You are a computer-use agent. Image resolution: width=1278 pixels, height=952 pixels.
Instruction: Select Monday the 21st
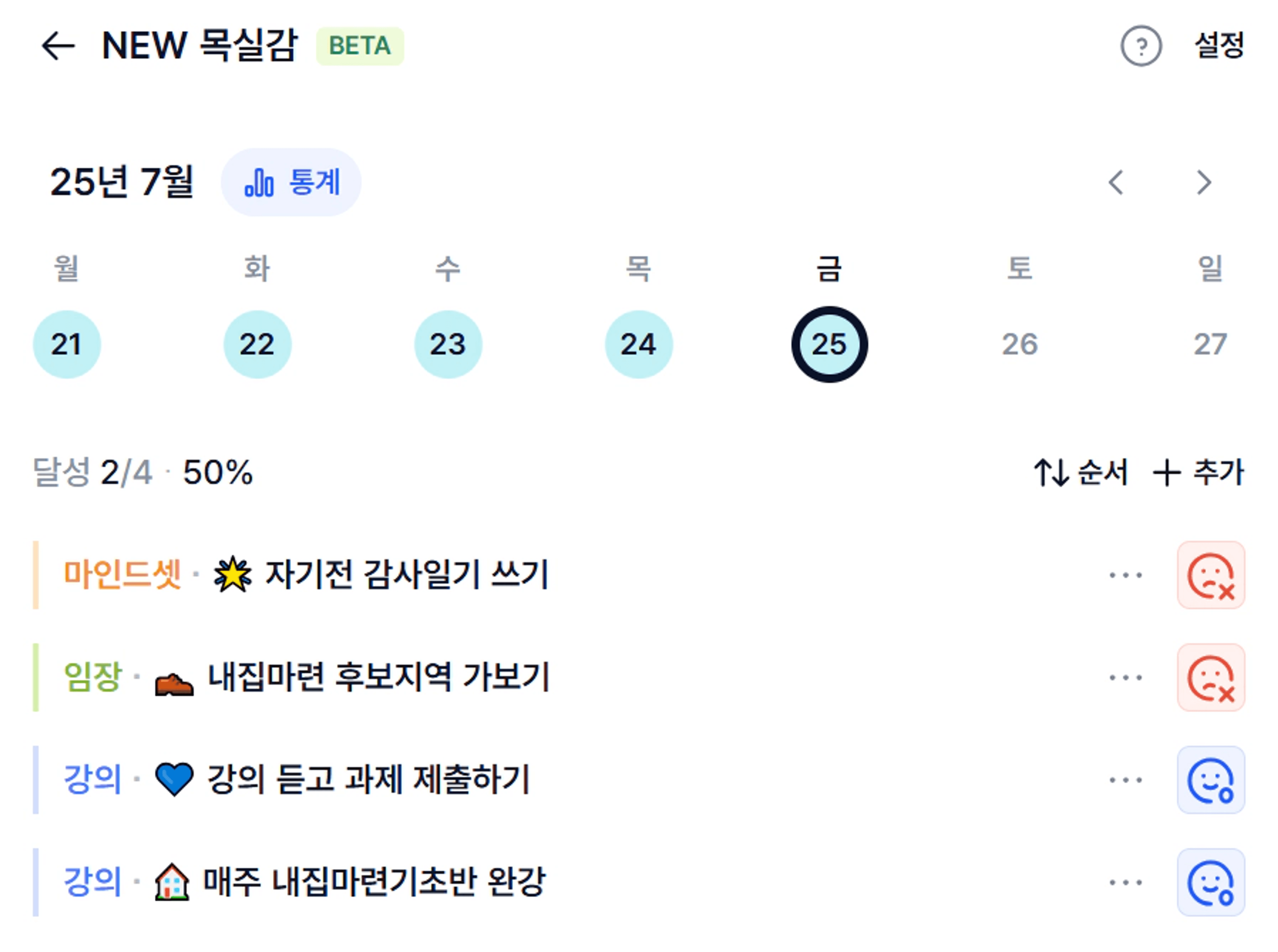tap(67, 344)
